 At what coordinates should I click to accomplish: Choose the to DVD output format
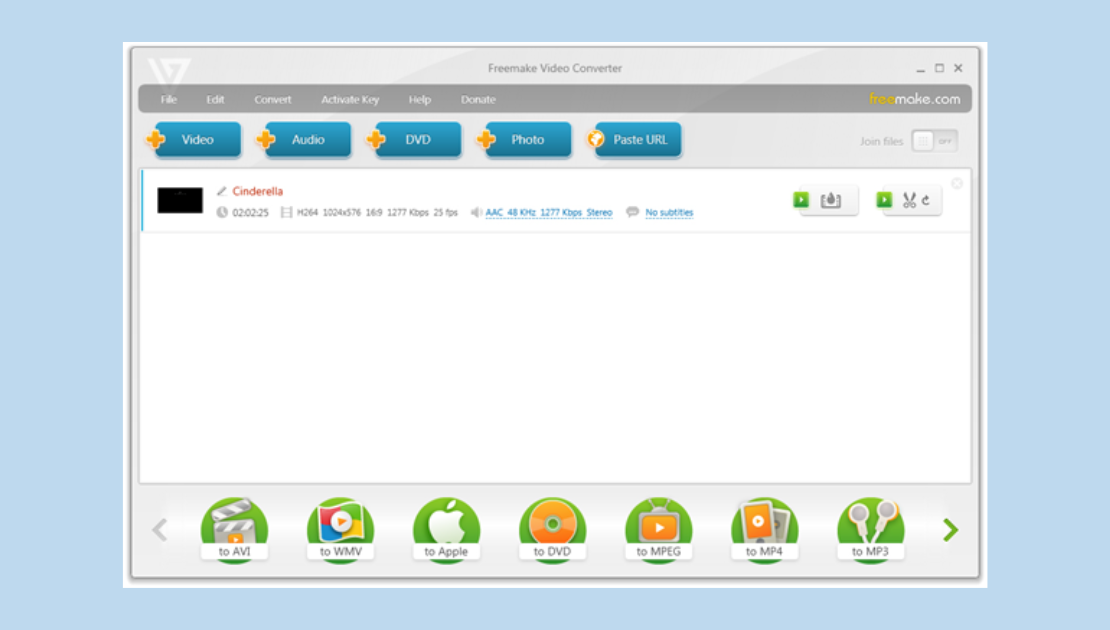tap(552, 530)
